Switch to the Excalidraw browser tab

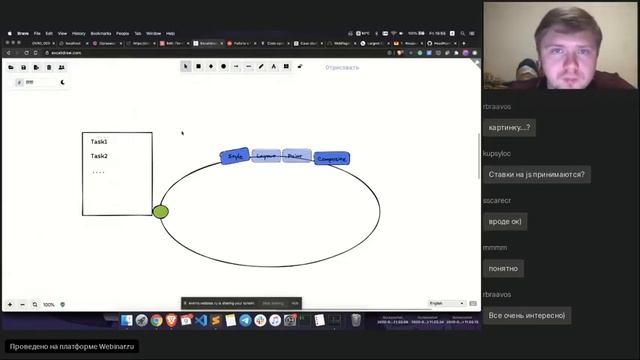click(208, 43)
